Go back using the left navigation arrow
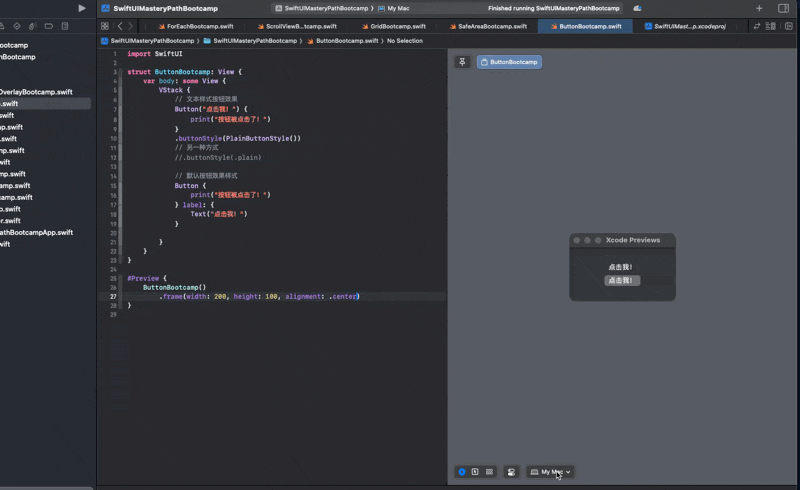This screenshot has width=800, height=490. [x=120, y=26]
